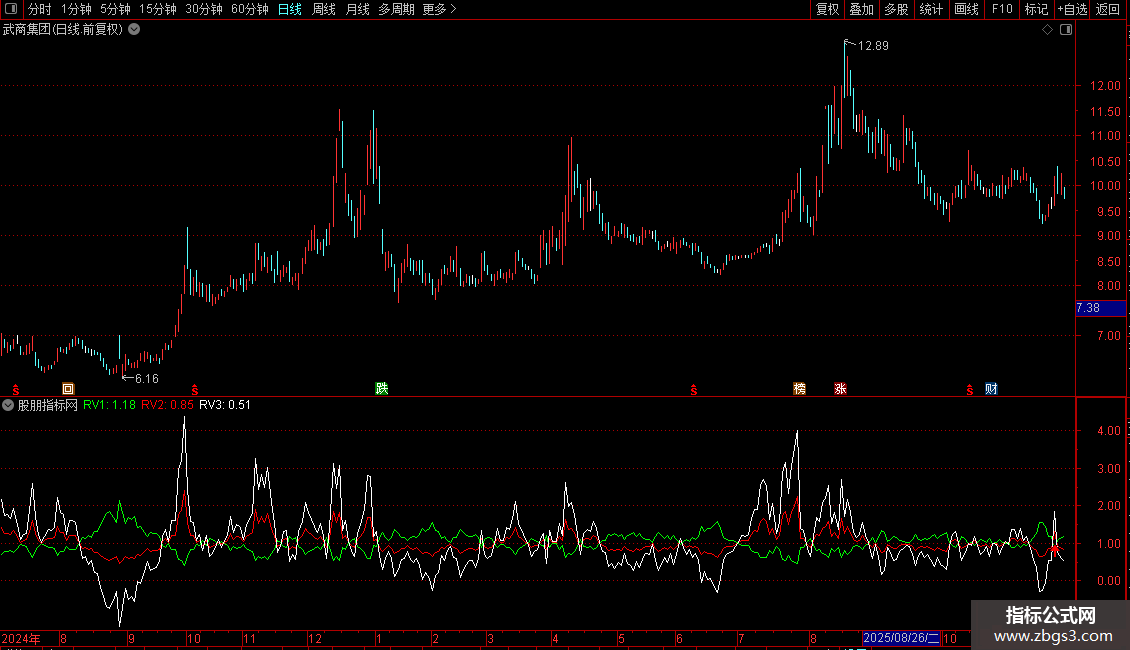Viewport: 1130px width, 650px height.
Task: Click the 返回 back button
Action: click(x=1108, y=9)
